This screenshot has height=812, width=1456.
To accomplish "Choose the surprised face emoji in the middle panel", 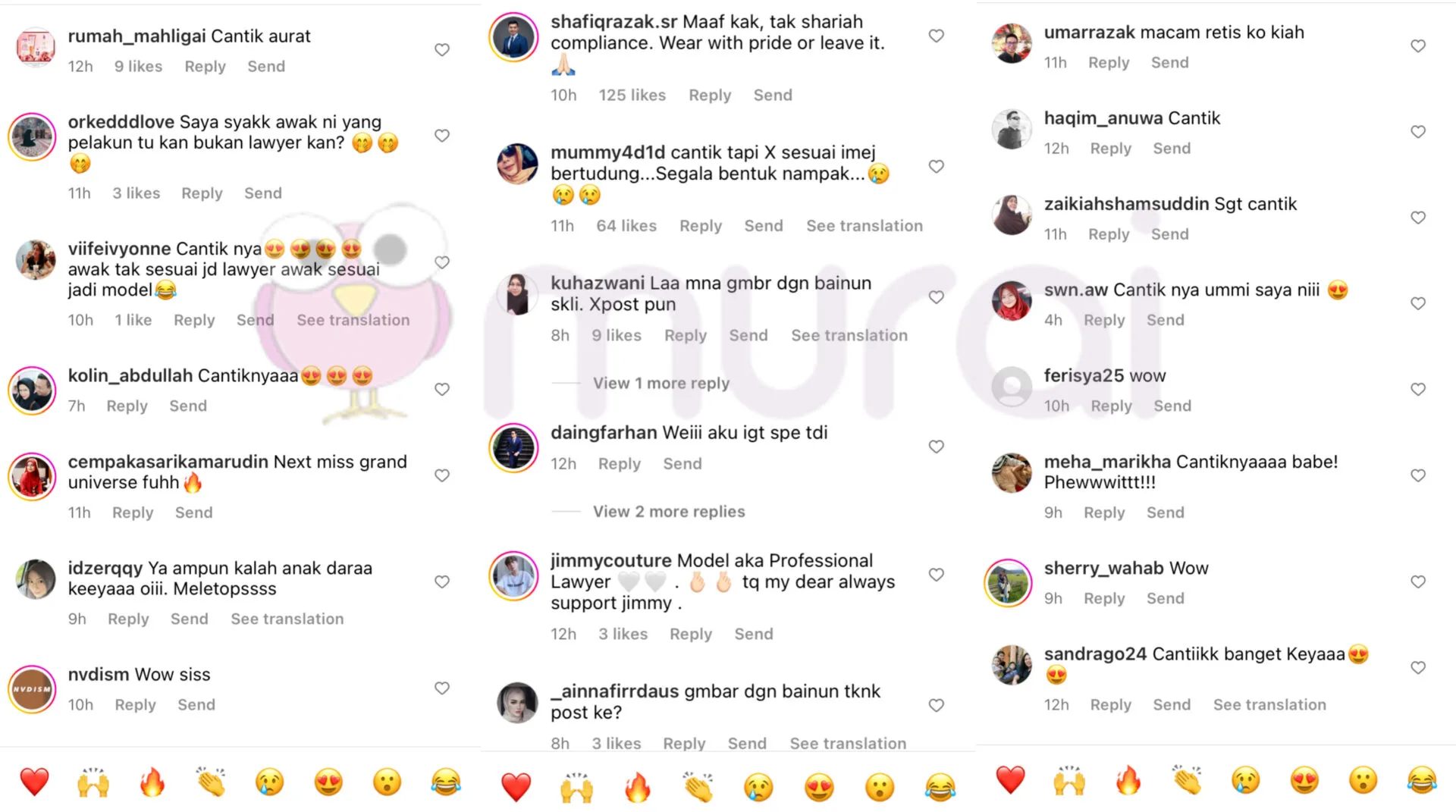I will click(880, 788).
